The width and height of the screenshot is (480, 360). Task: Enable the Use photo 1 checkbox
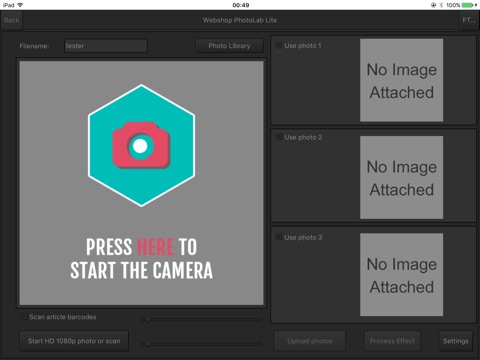(279, 45)
